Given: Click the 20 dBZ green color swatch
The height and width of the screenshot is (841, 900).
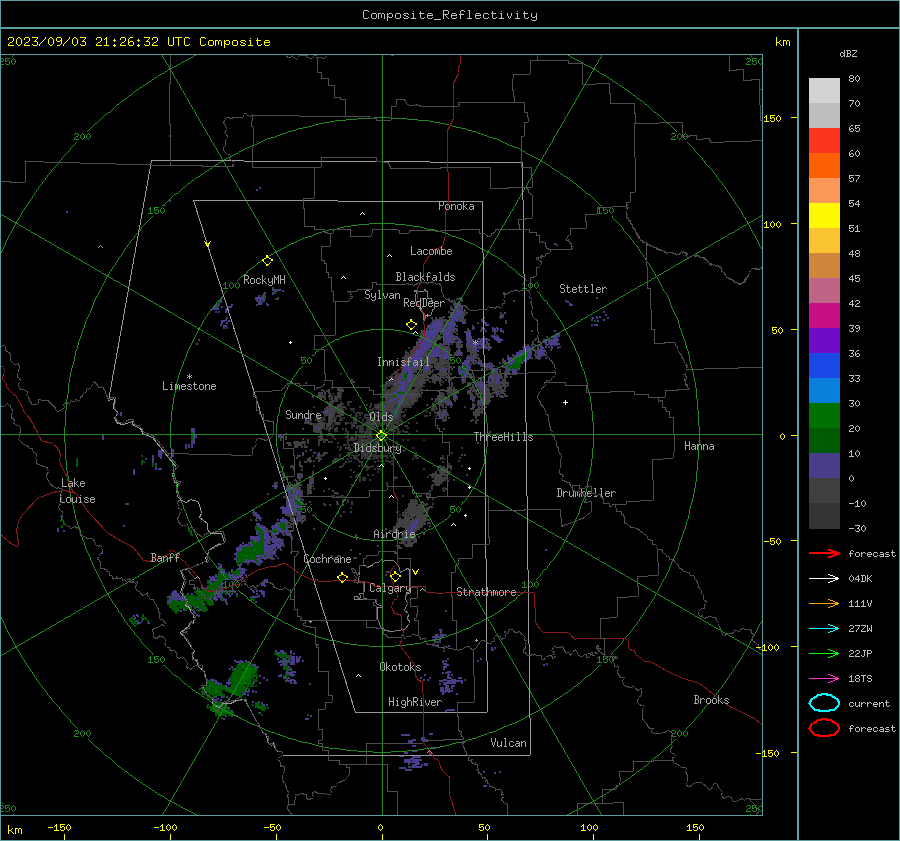Looking at the screenshot, I should [824, 416].
